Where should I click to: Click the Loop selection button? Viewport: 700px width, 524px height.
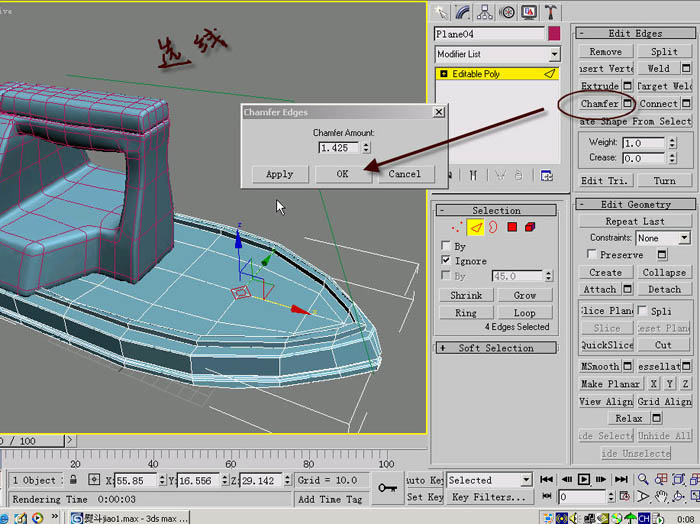[525, 313]
